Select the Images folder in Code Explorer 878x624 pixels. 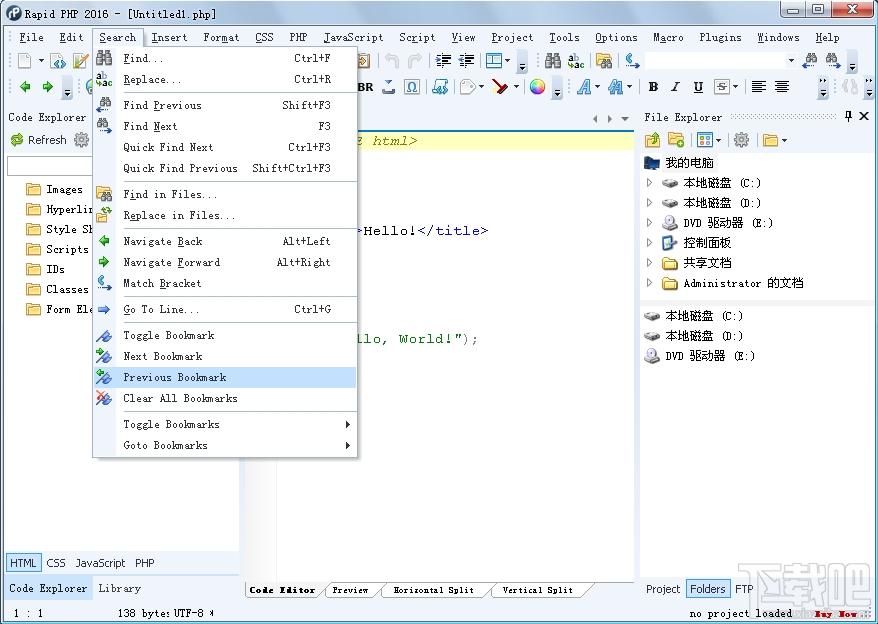[54, 189]
